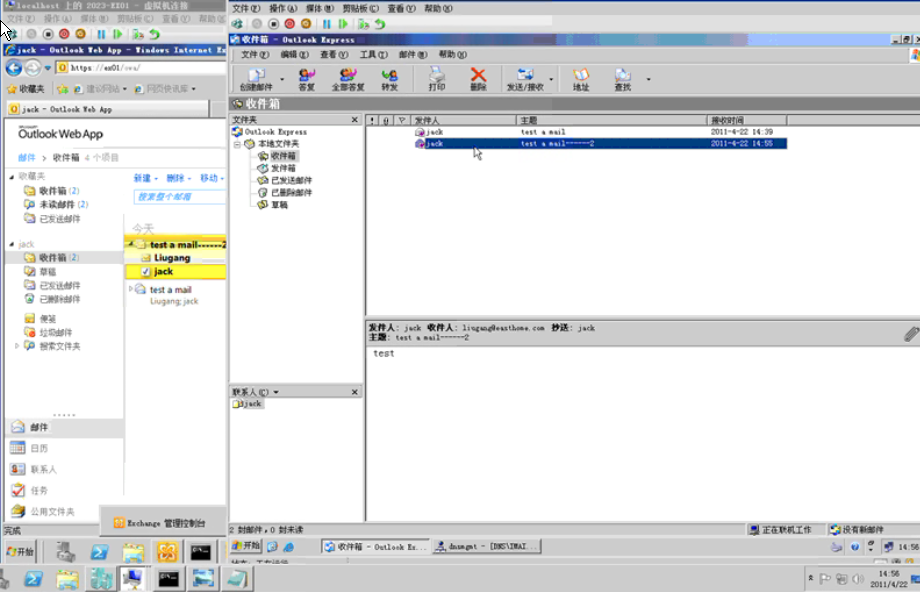
Task: Click the IE address bar showing https://ex01/owa/
Action: click(141, 68)
